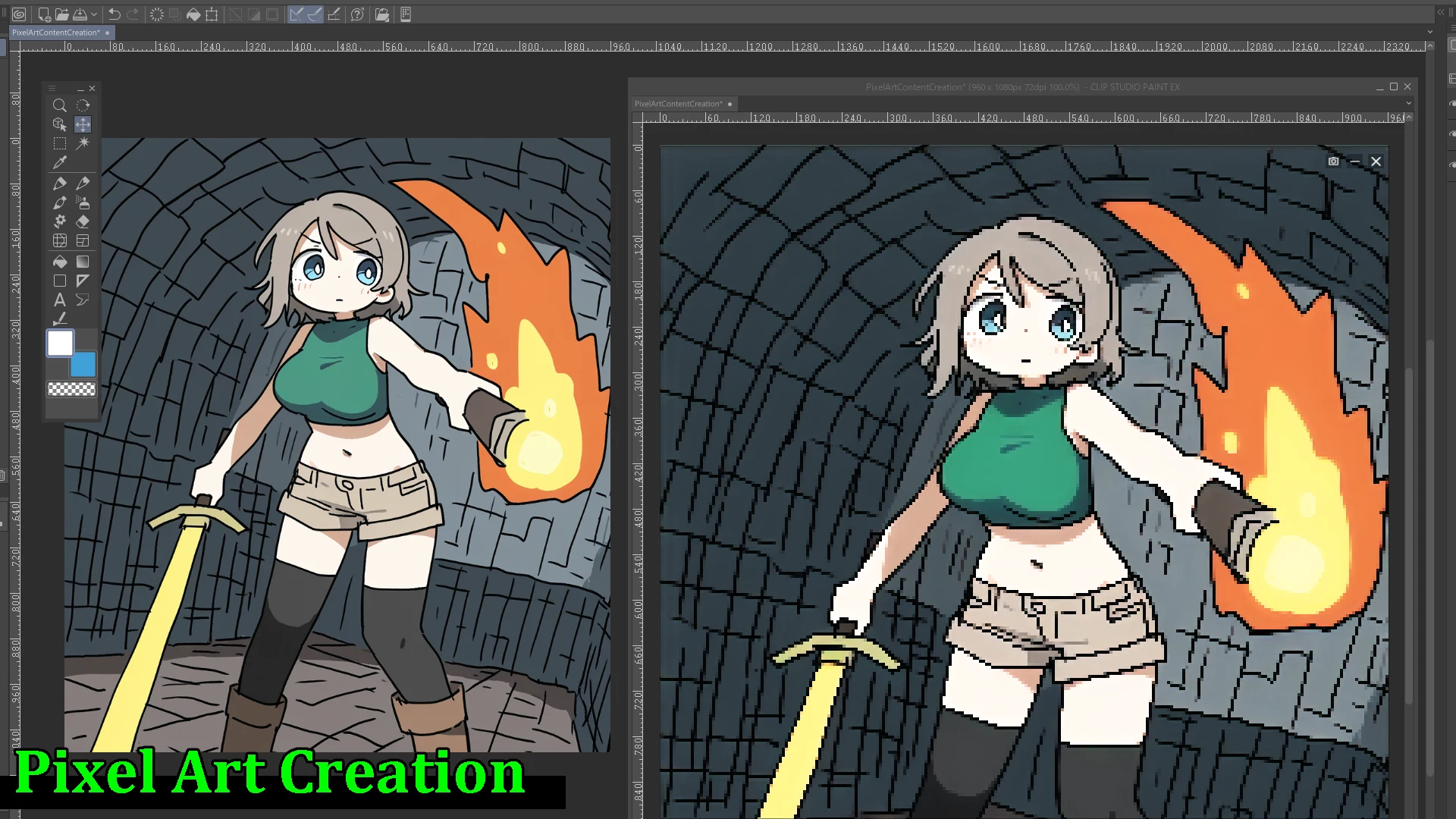Click the Clear icon in the command bar
This screenshot has width=1456, height=819.
point(157,14)
